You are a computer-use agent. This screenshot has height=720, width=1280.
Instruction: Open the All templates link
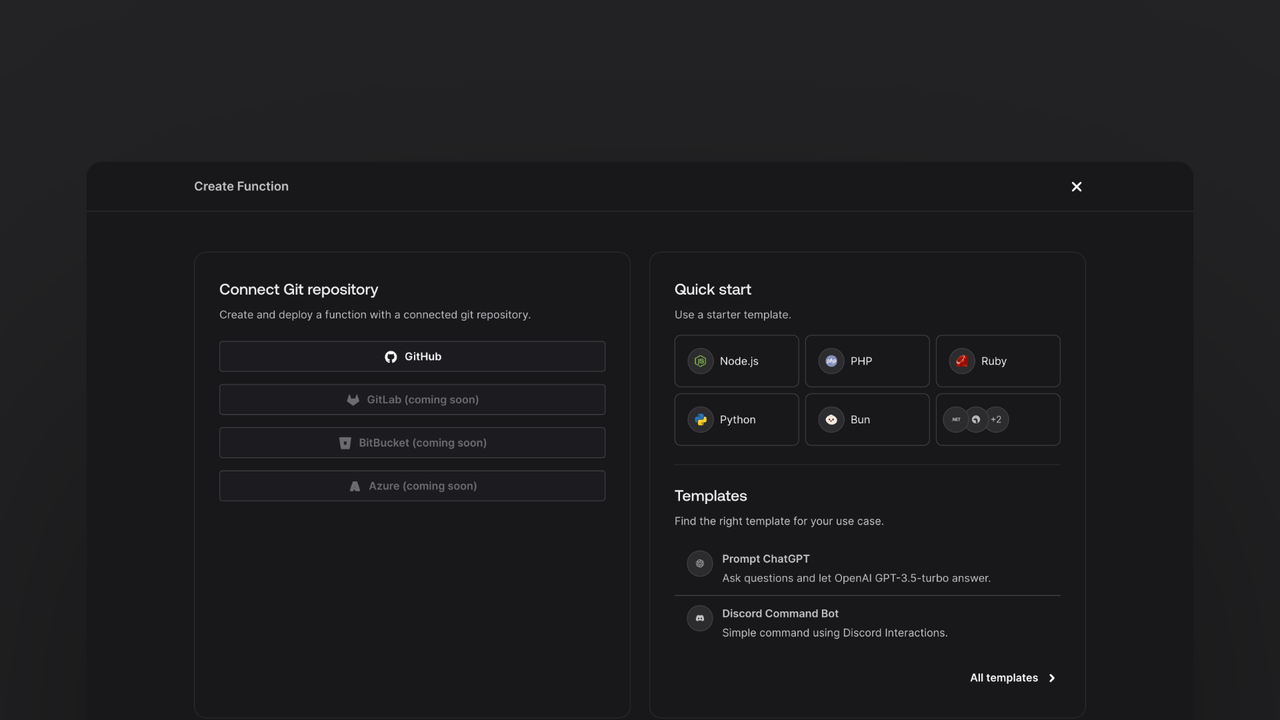point(1013,678)
